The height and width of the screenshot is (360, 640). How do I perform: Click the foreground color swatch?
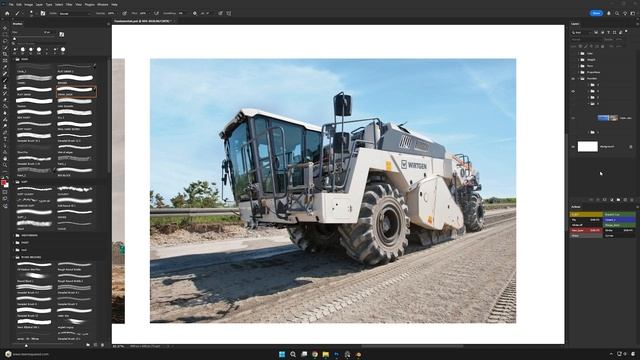(4, 182)
